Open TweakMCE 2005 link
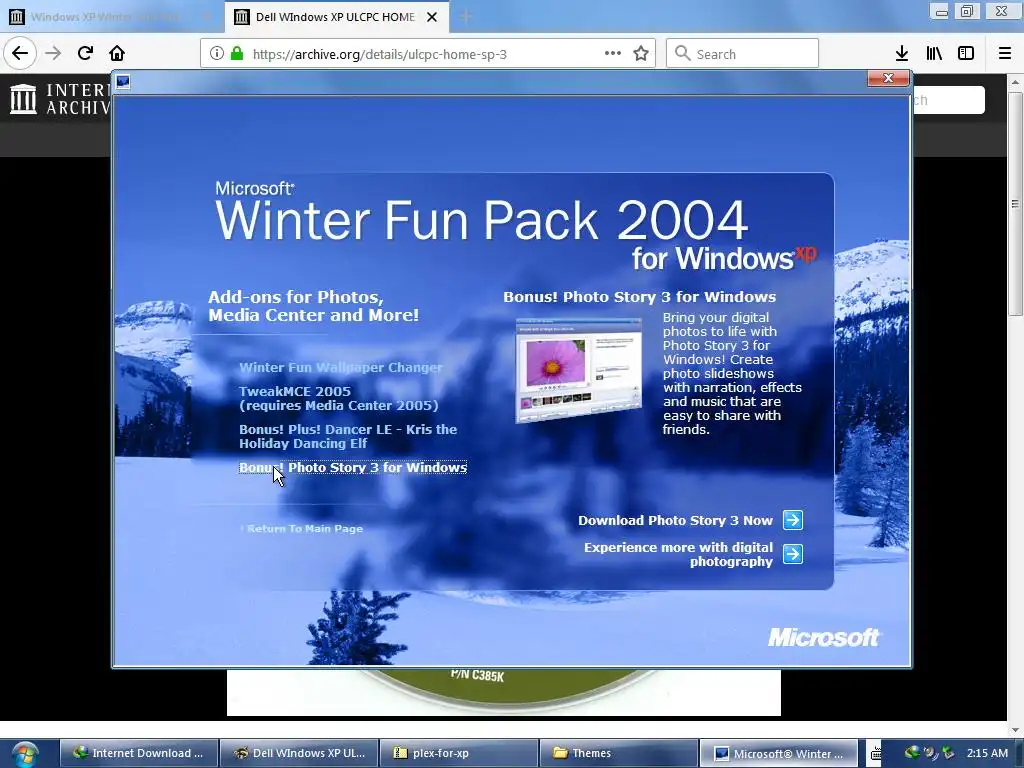The height and width of the screenshot is (768, 1024). click(338, 398)
